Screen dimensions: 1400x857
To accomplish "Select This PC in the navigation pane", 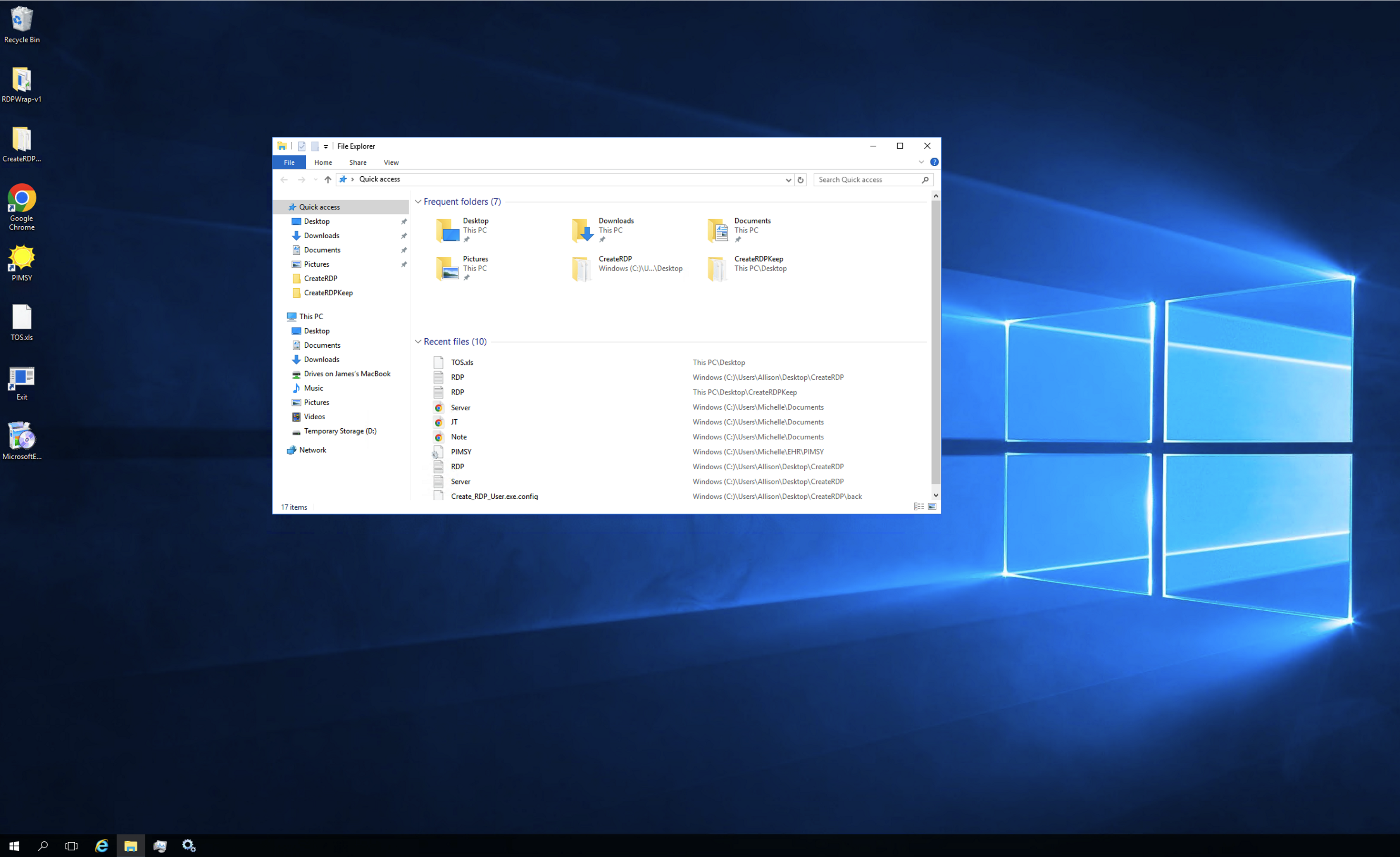I will (x=311, y=316).
